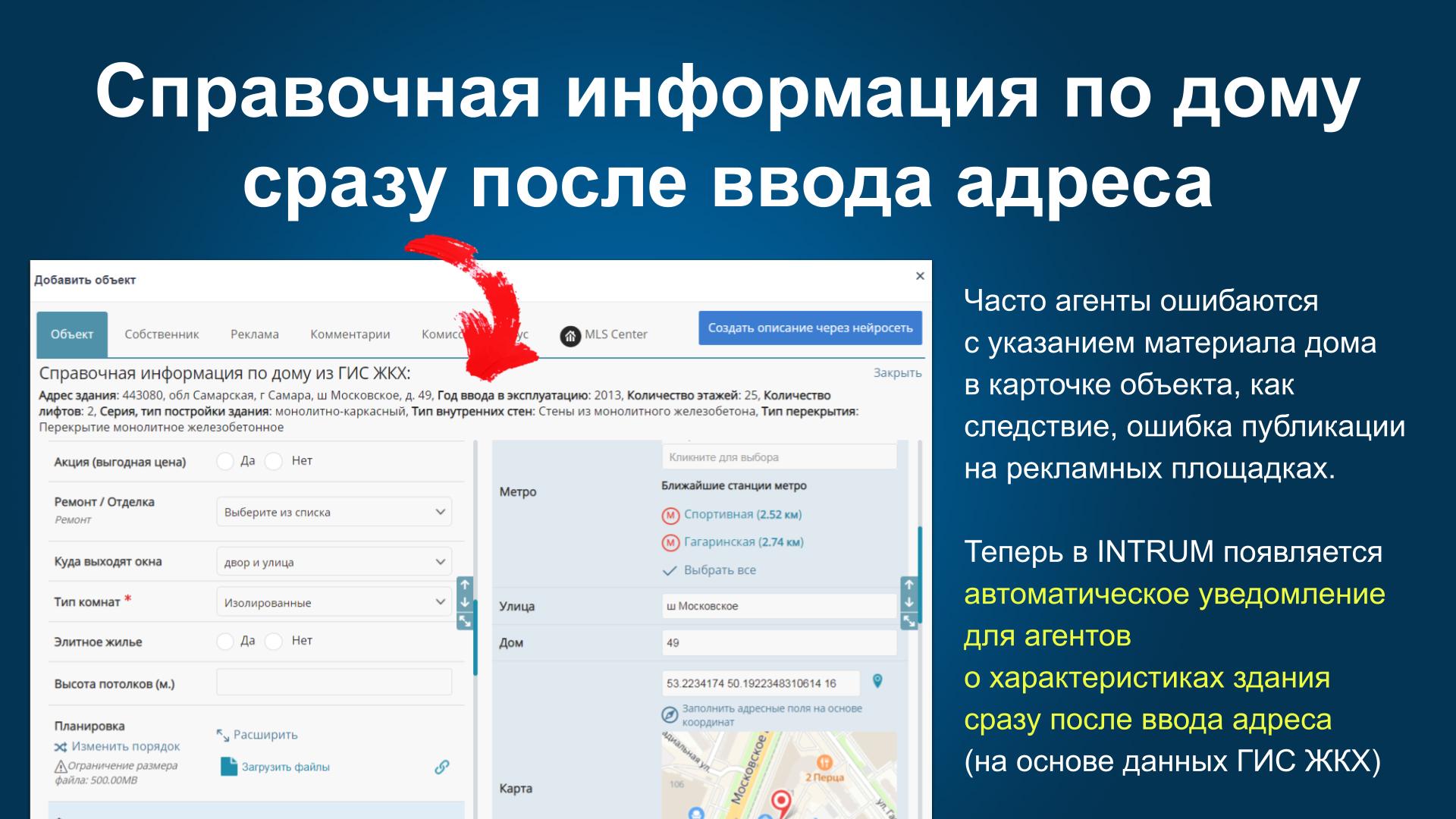
Task: Select Да for Элитное жилье
Action: pyautogui.click(x=225, y=642)
